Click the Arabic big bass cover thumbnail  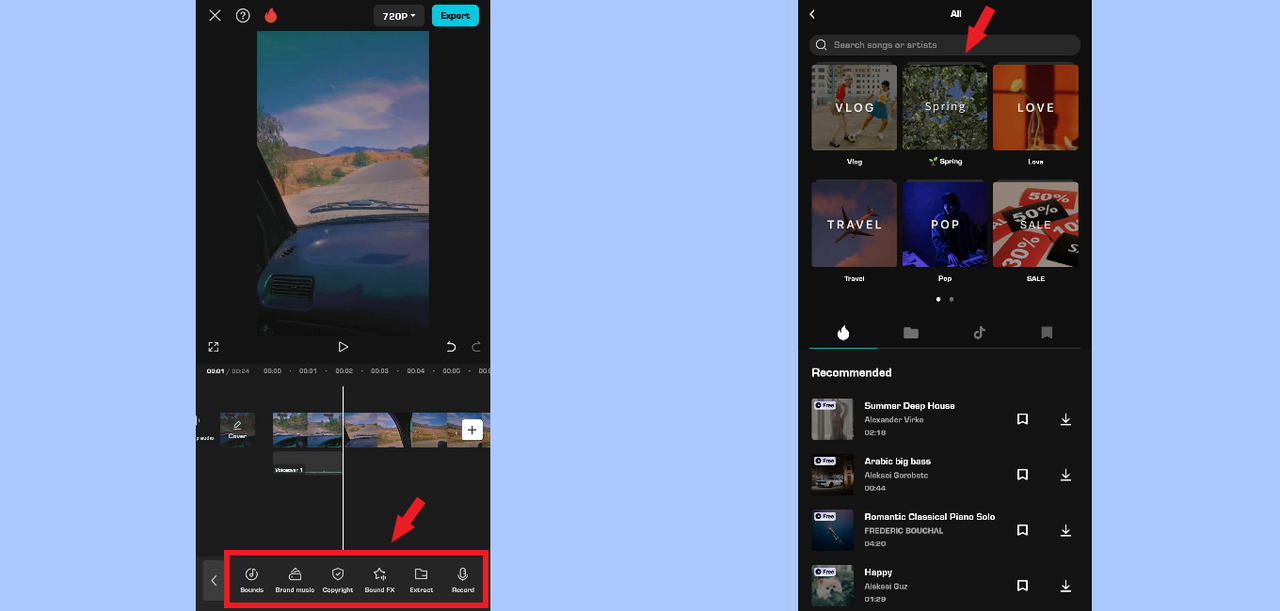pos(832,475)
